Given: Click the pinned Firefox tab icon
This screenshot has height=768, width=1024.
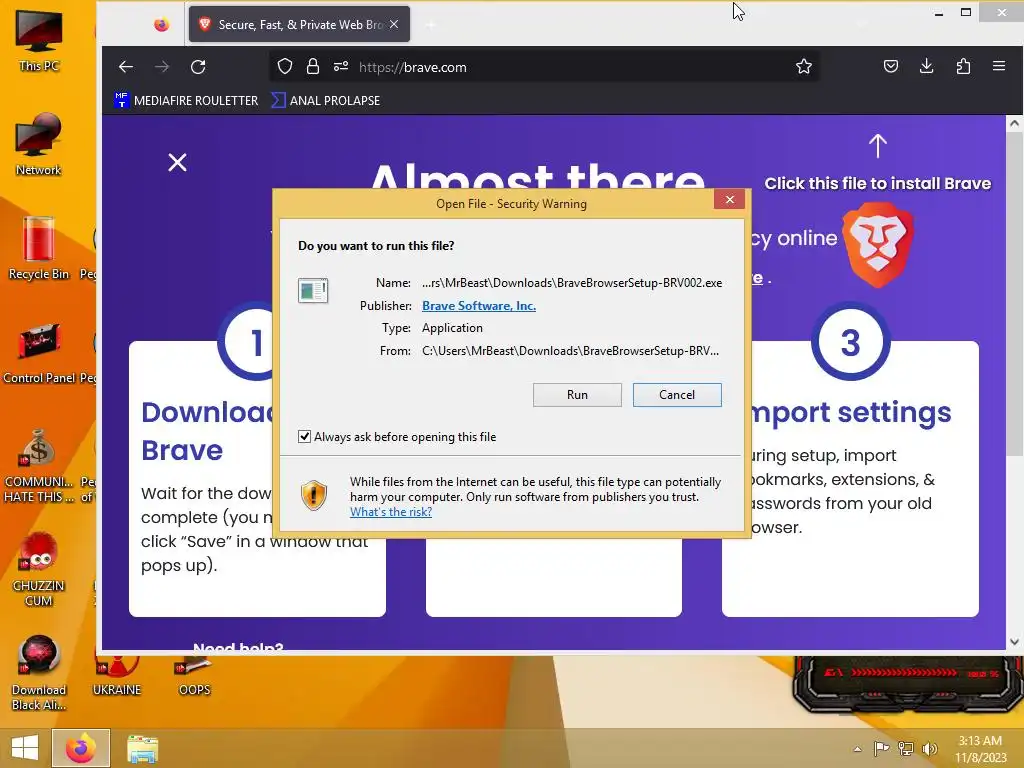Looking at the screenshot, I should (161, 25).
